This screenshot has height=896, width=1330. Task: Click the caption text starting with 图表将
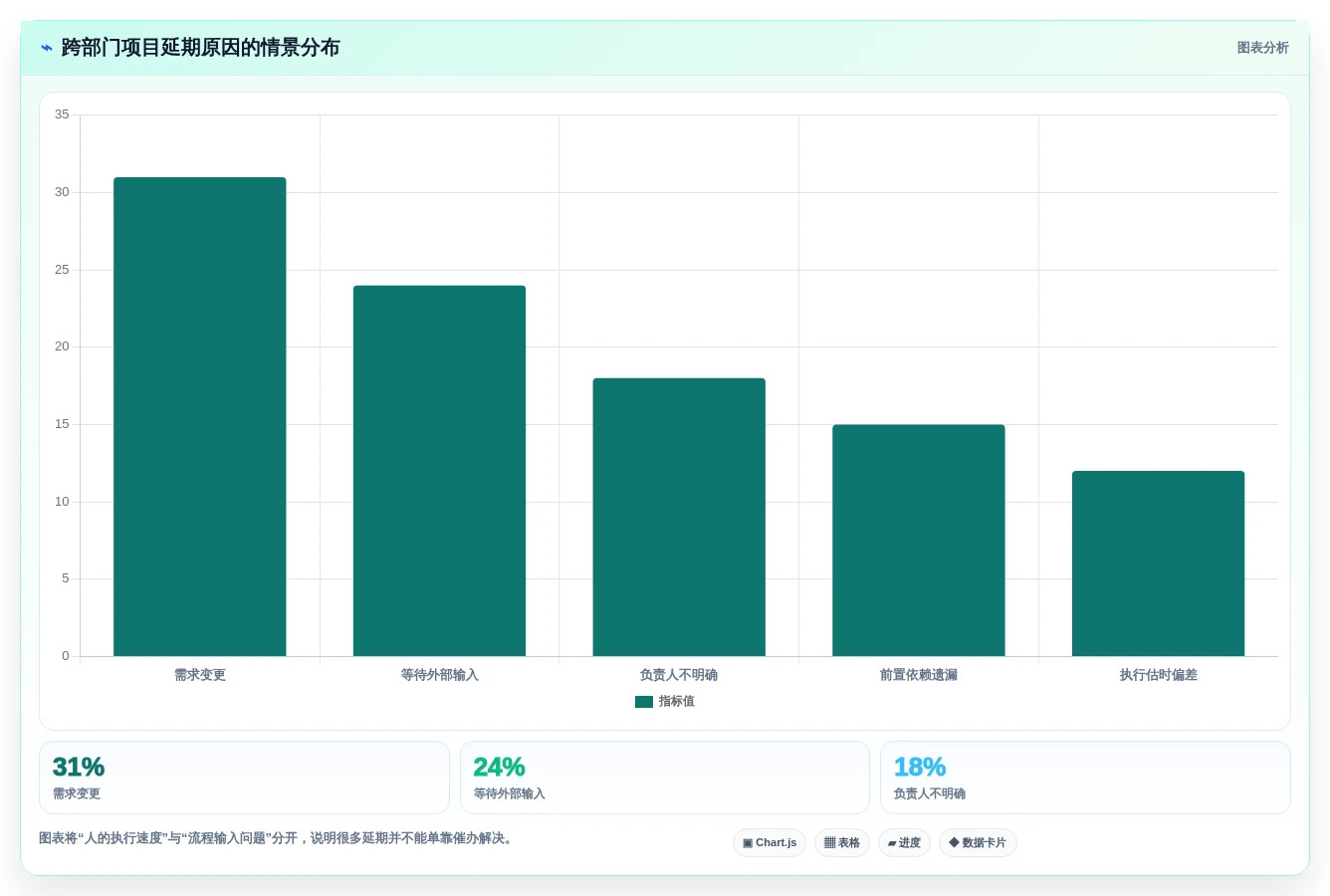coord(278,838)
